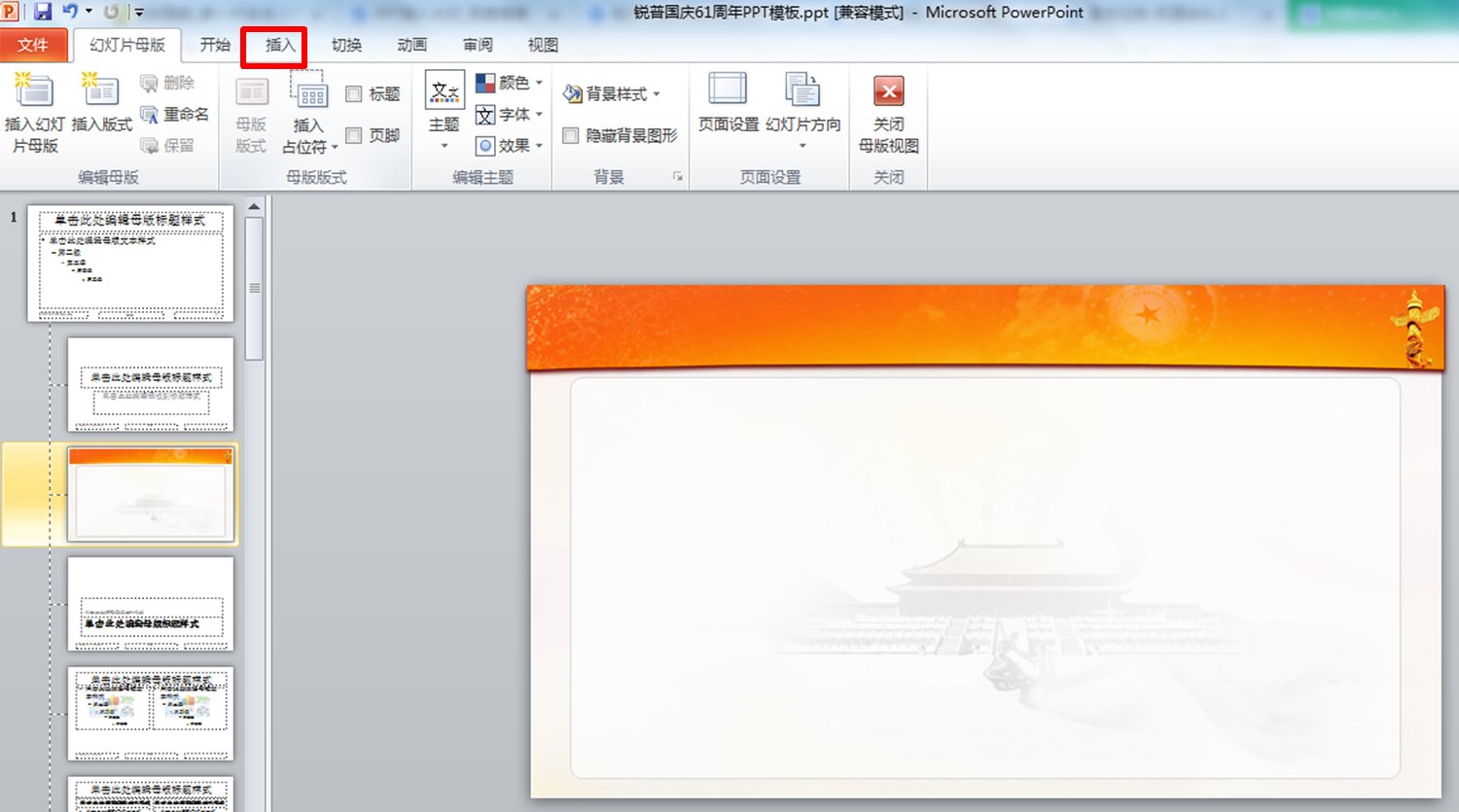This screenshot has height=812, width=1459.
Task: Click the Rename master icon
Action: point(150,115)
